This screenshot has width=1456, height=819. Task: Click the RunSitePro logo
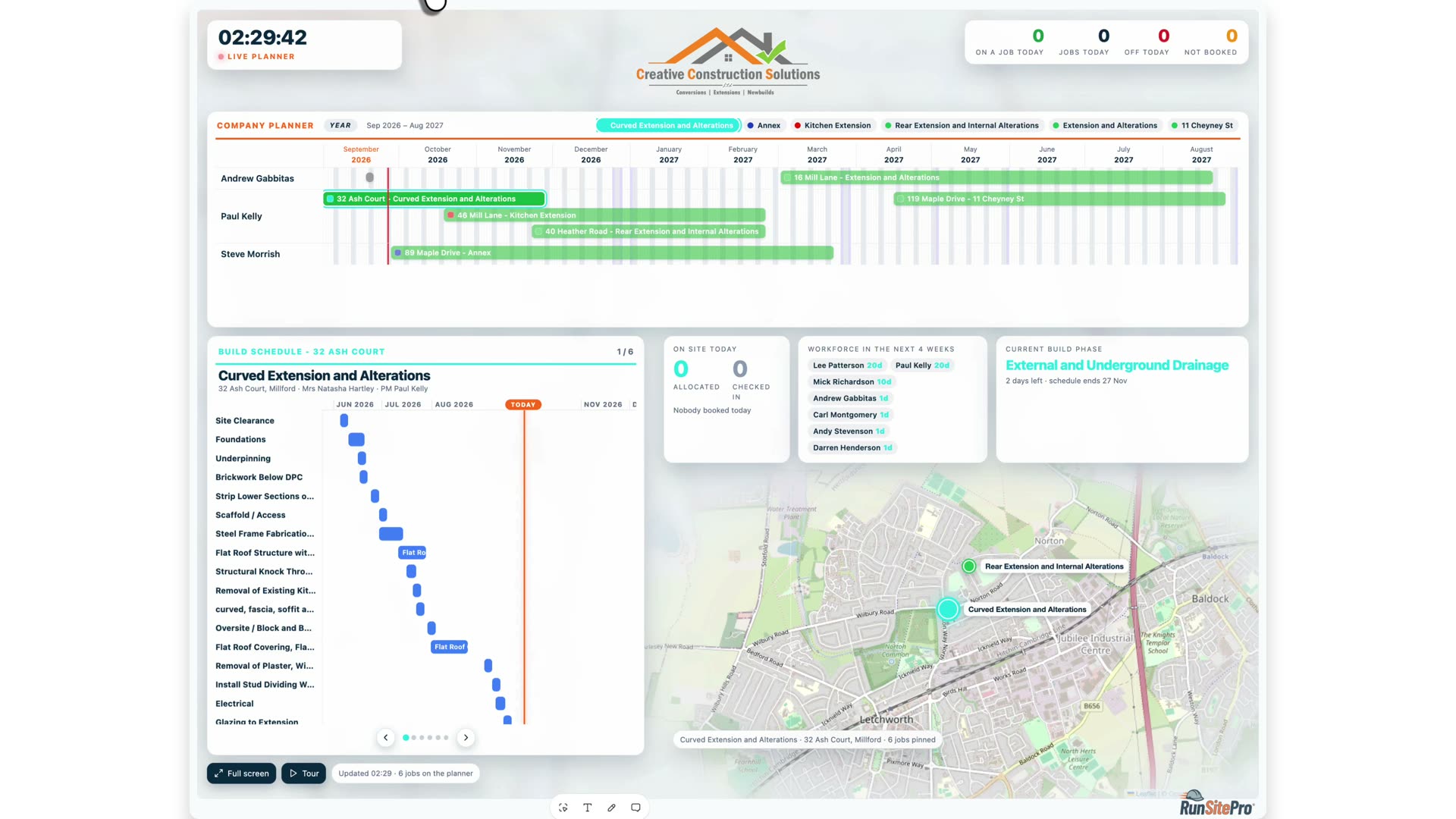point(1216,802)
